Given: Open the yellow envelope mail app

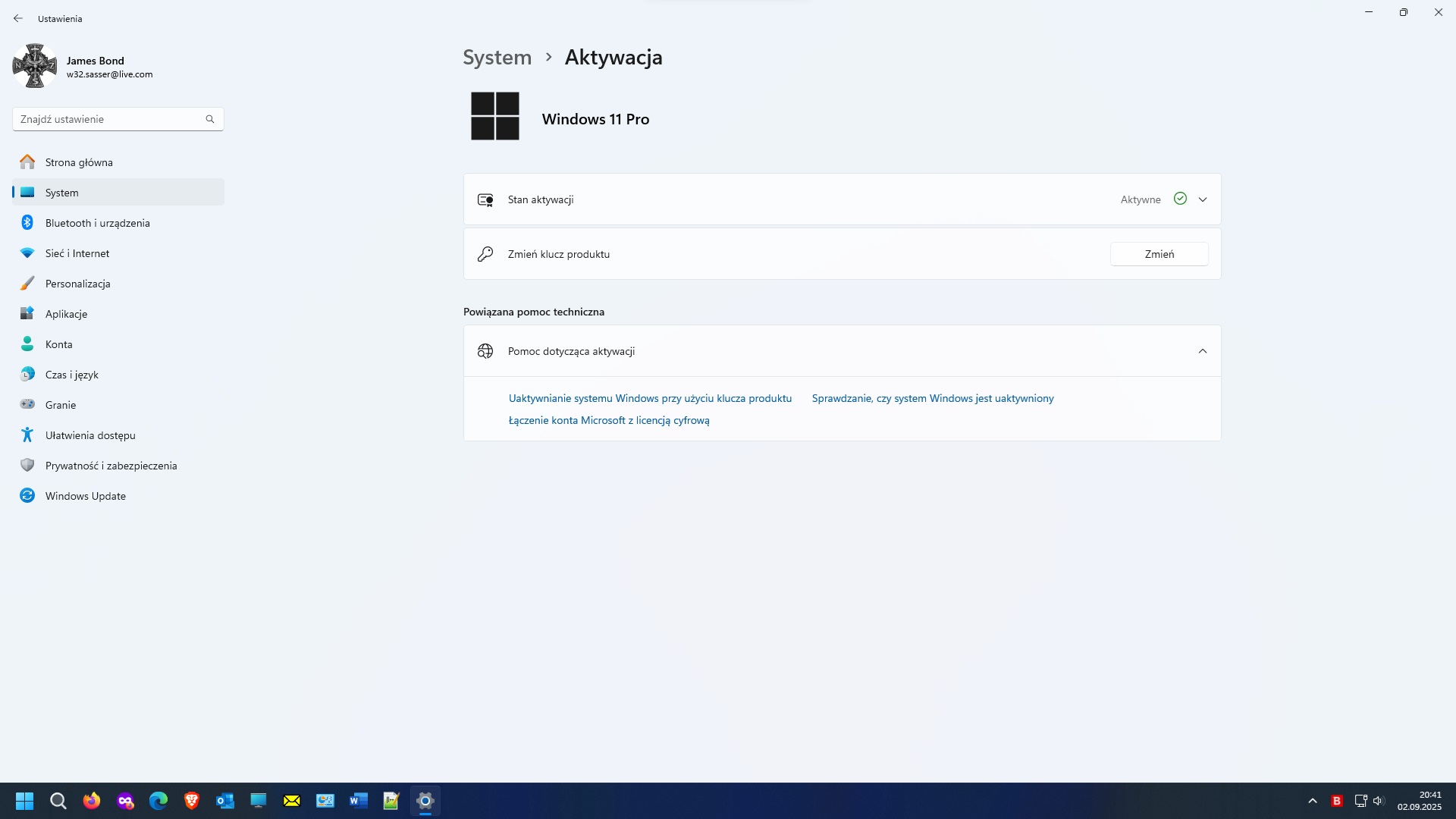Looking at the screenshot, I should 292,801.
